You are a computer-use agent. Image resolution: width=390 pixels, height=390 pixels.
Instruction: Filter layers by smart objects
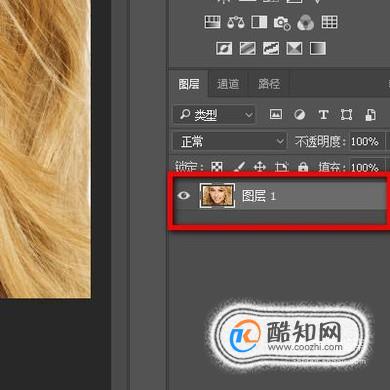(370, 115)
